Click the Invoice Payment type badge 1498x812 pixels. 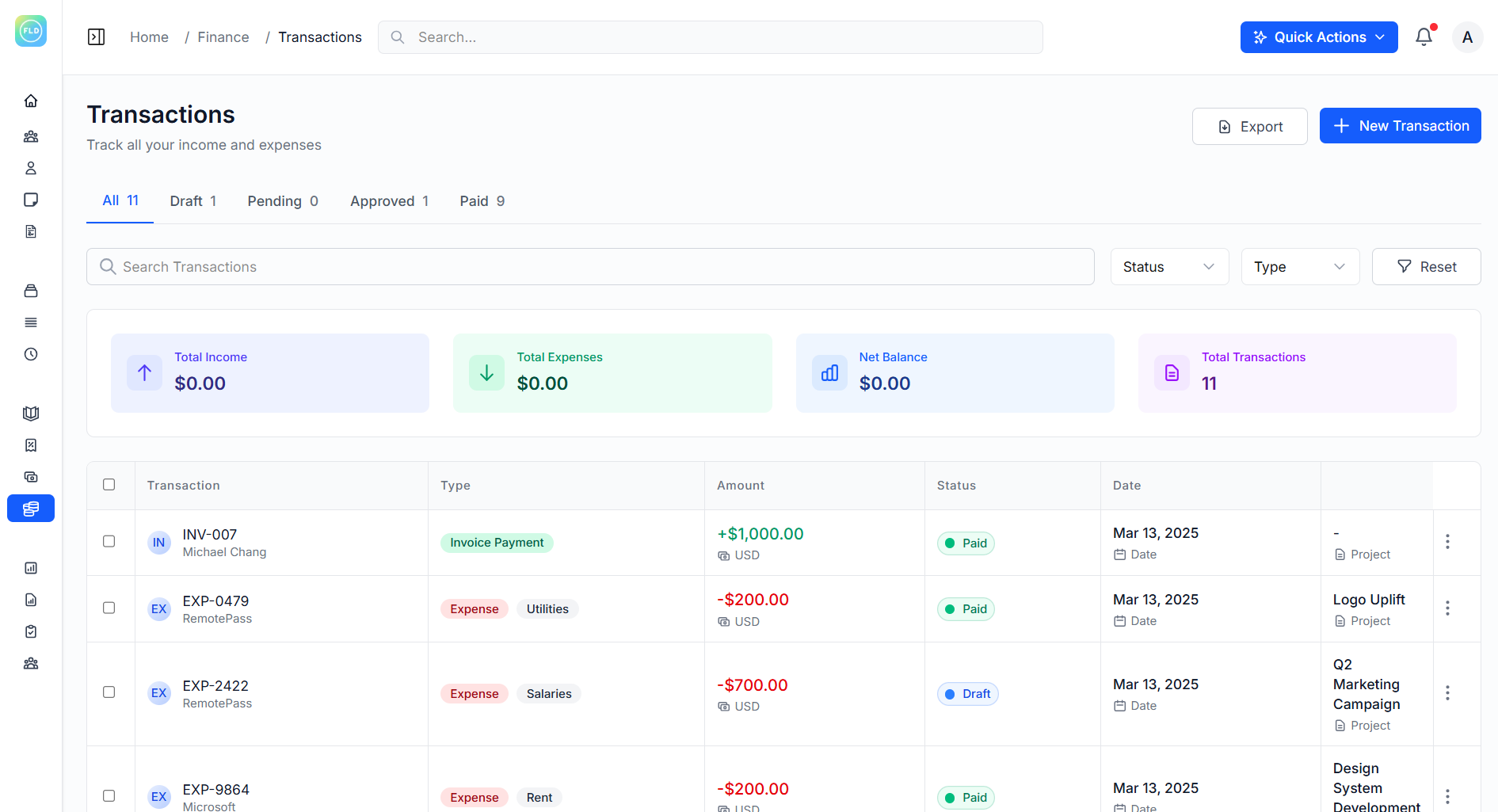[497, 543]
